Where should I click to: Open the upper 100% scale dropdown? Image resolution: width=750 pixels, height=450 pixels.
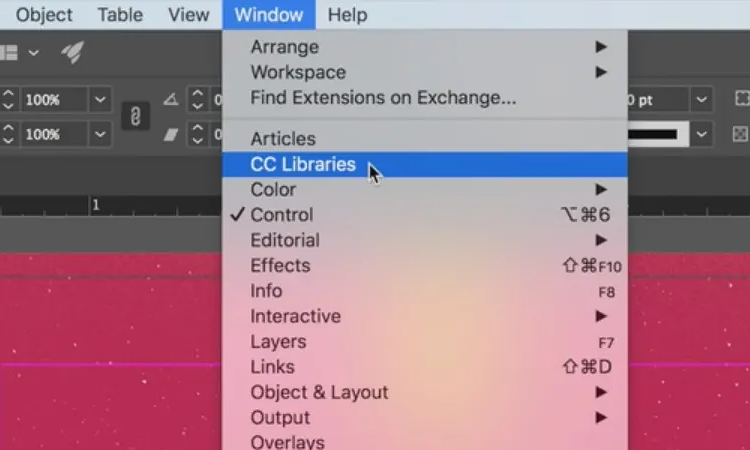pyautogui.click(x=100, y=100)
